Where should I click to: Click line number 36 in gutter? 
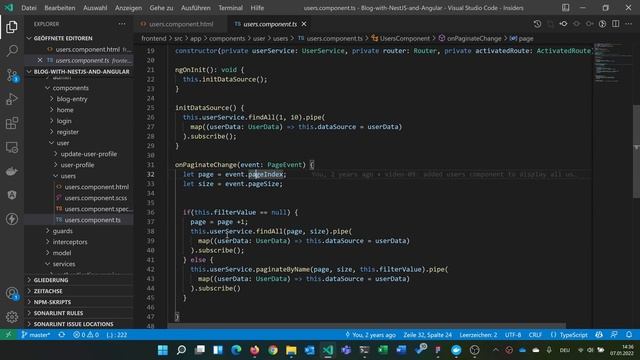tap(151, 212)
